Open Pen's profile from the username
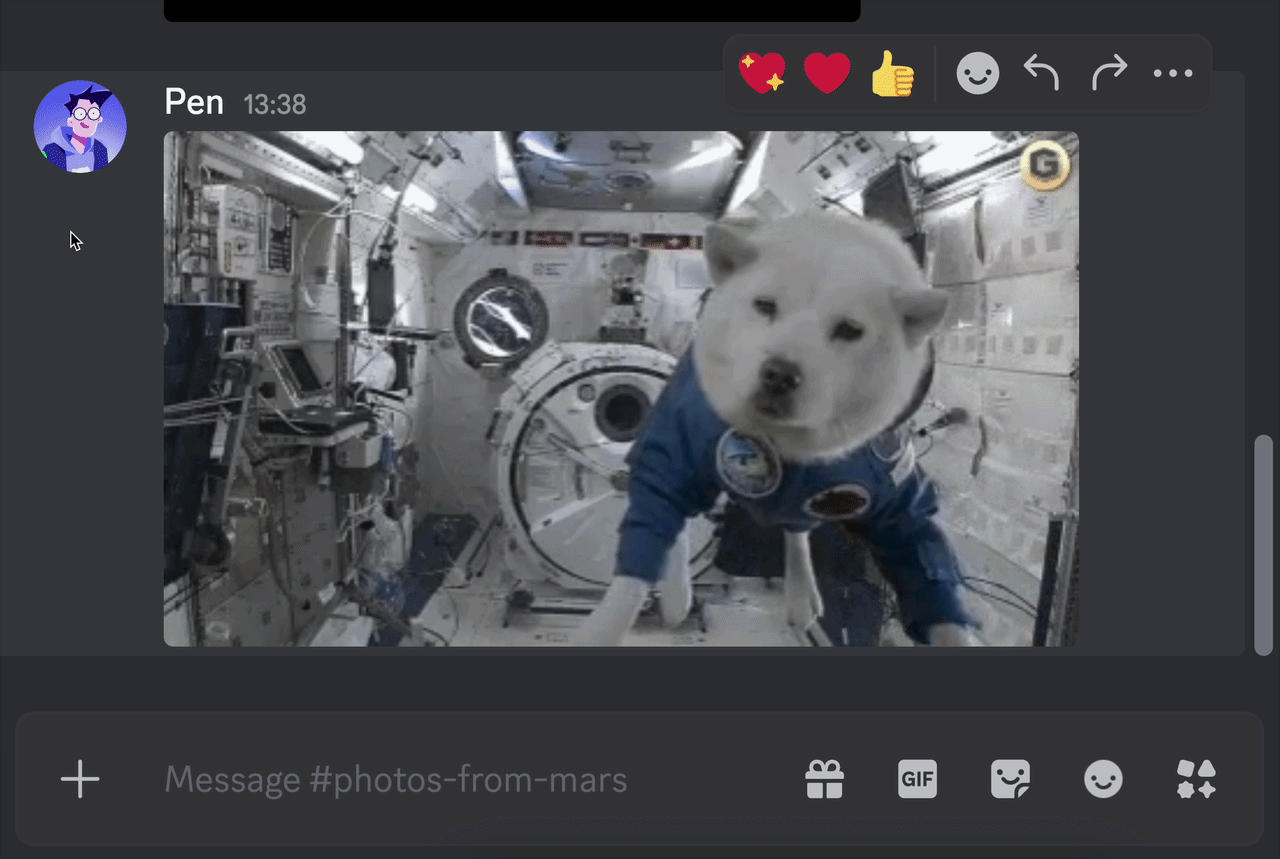1280x859 pixels. coord(194,102)
